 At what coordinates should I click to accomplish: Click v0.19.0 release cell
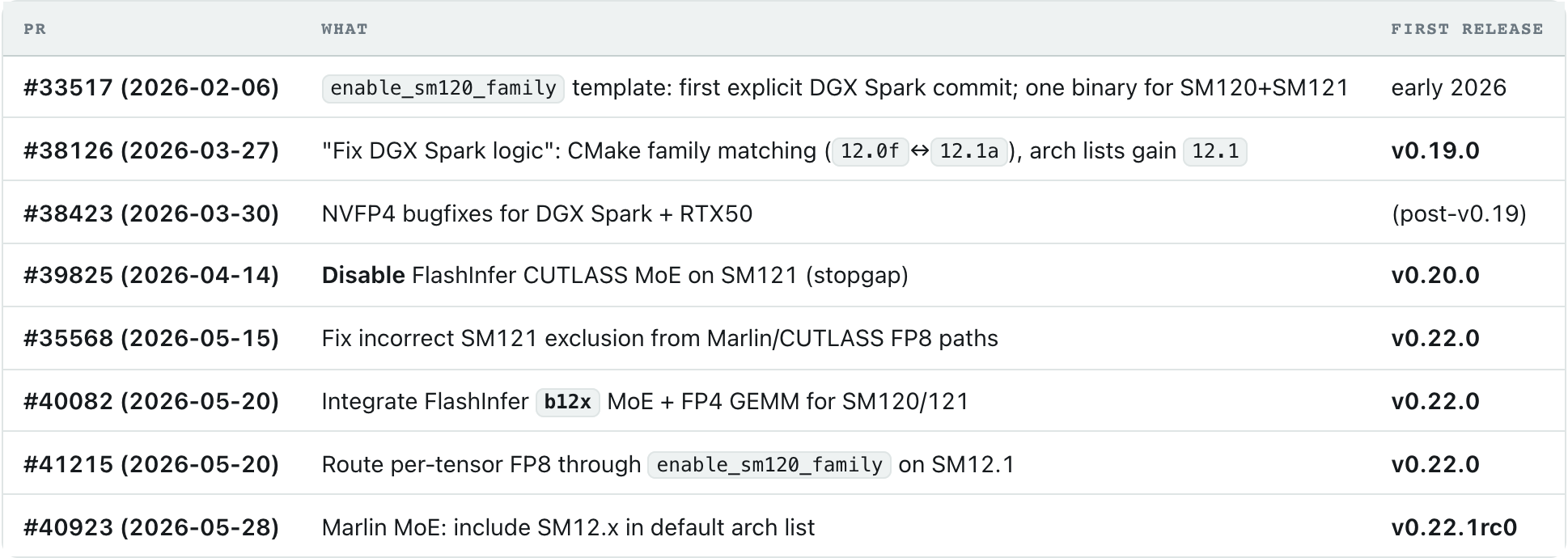(x=1435, y=150)
